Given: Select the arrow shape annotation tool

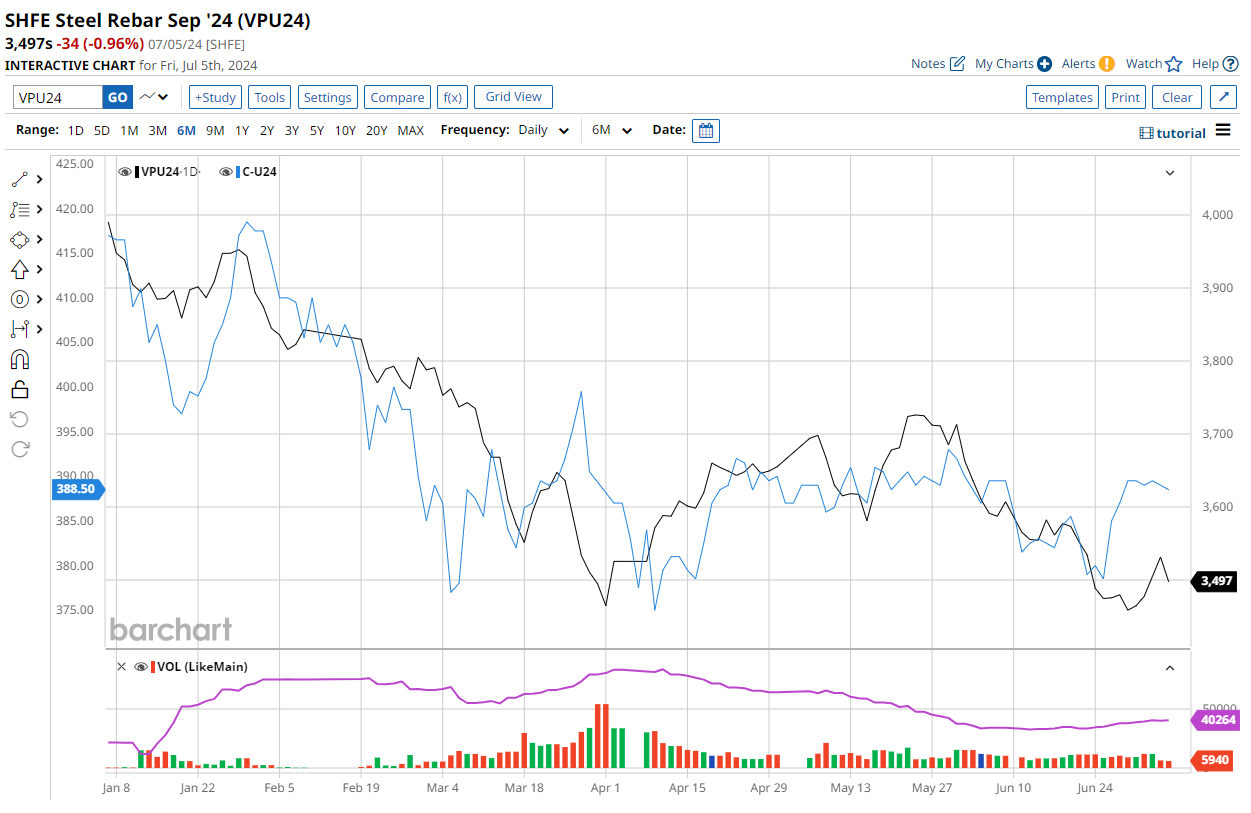Looking at the screenshot, I should tap(20, 269).
